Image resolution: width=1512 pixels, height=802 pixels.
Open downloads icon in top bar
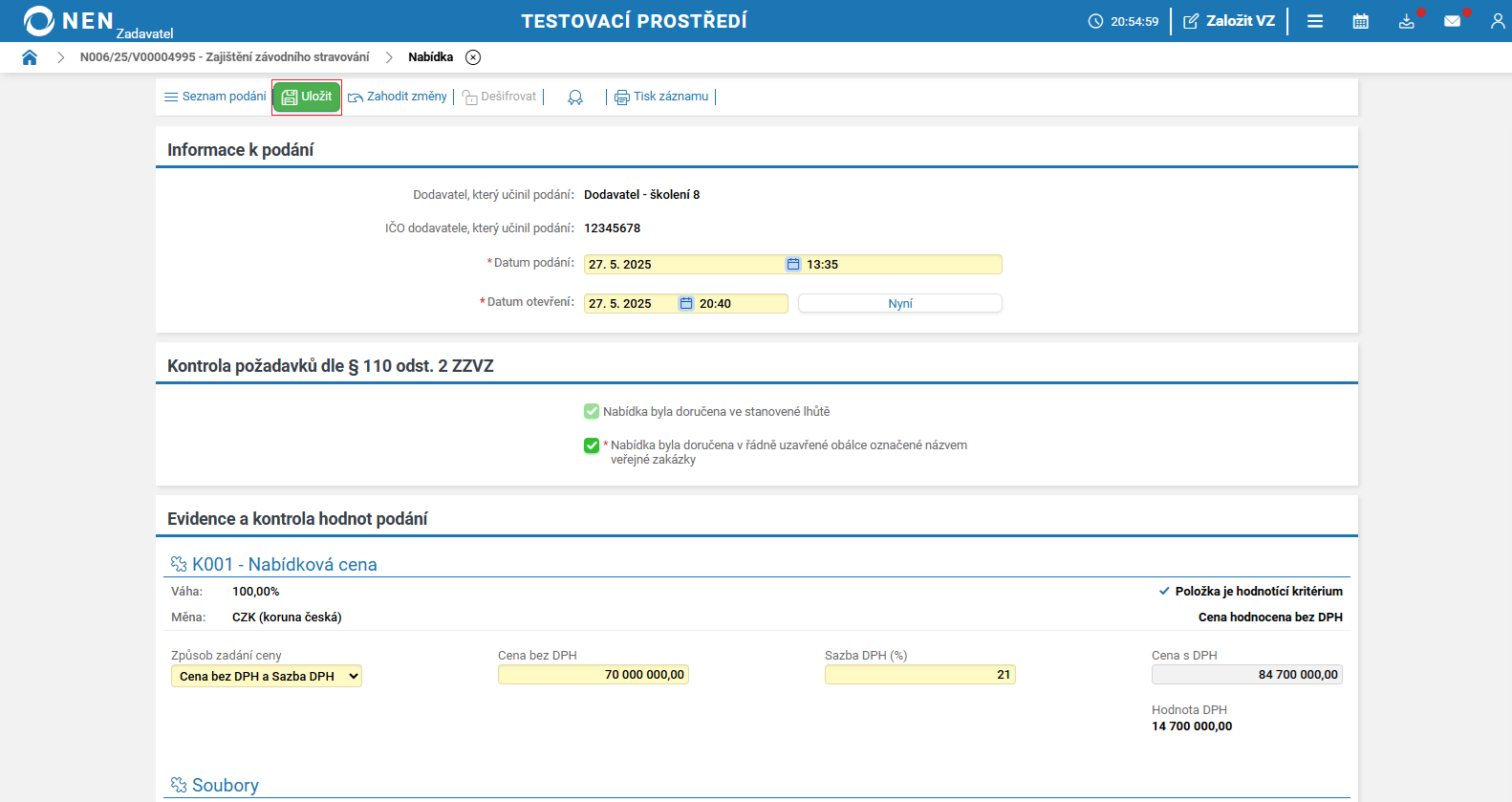[x=1406, y=21]
